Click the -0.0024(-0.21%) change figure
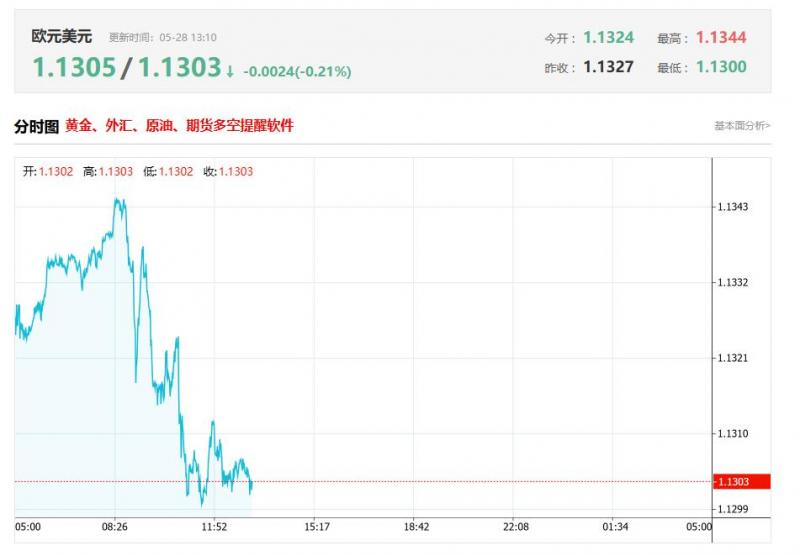 [x=296, y=71]
